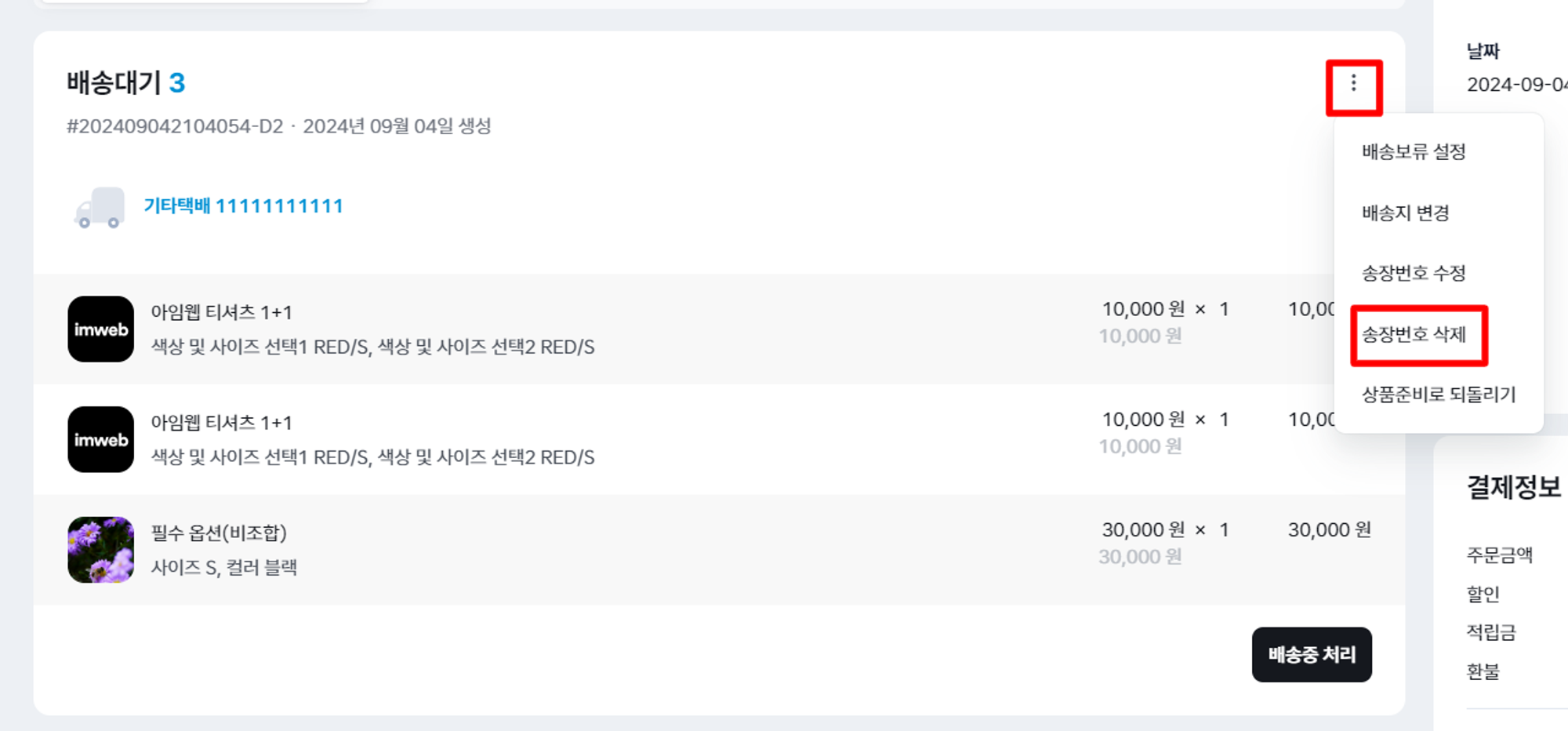Click the 필수 옵션(비조합) product name
Image resolution: width=1568 pixels, height=731 pixels.
219,533
